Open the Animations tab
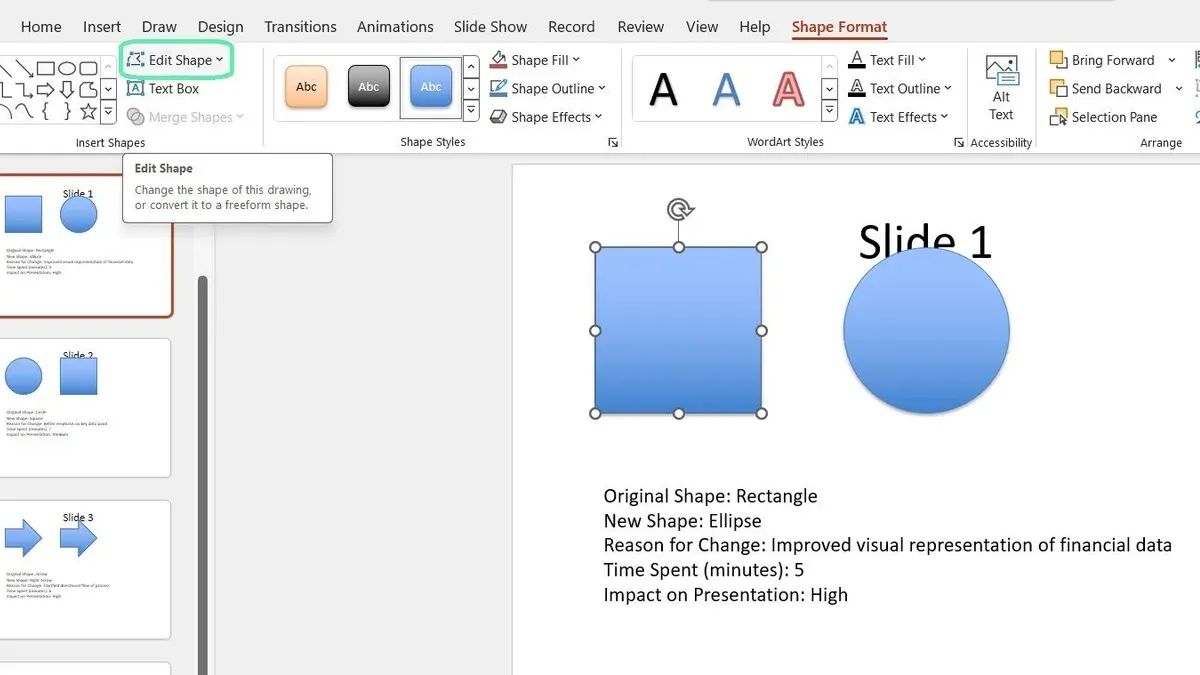This screenshot has width=1200, height=675. pos(395,27)
